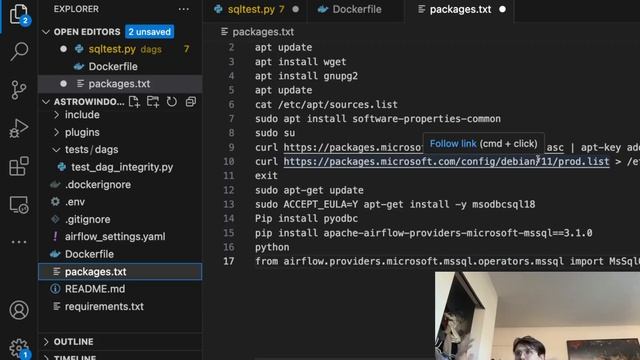Select packages.txt in Open Editors list
The height and width of the screenshot is (360, 640).
[x=119, y=84]
